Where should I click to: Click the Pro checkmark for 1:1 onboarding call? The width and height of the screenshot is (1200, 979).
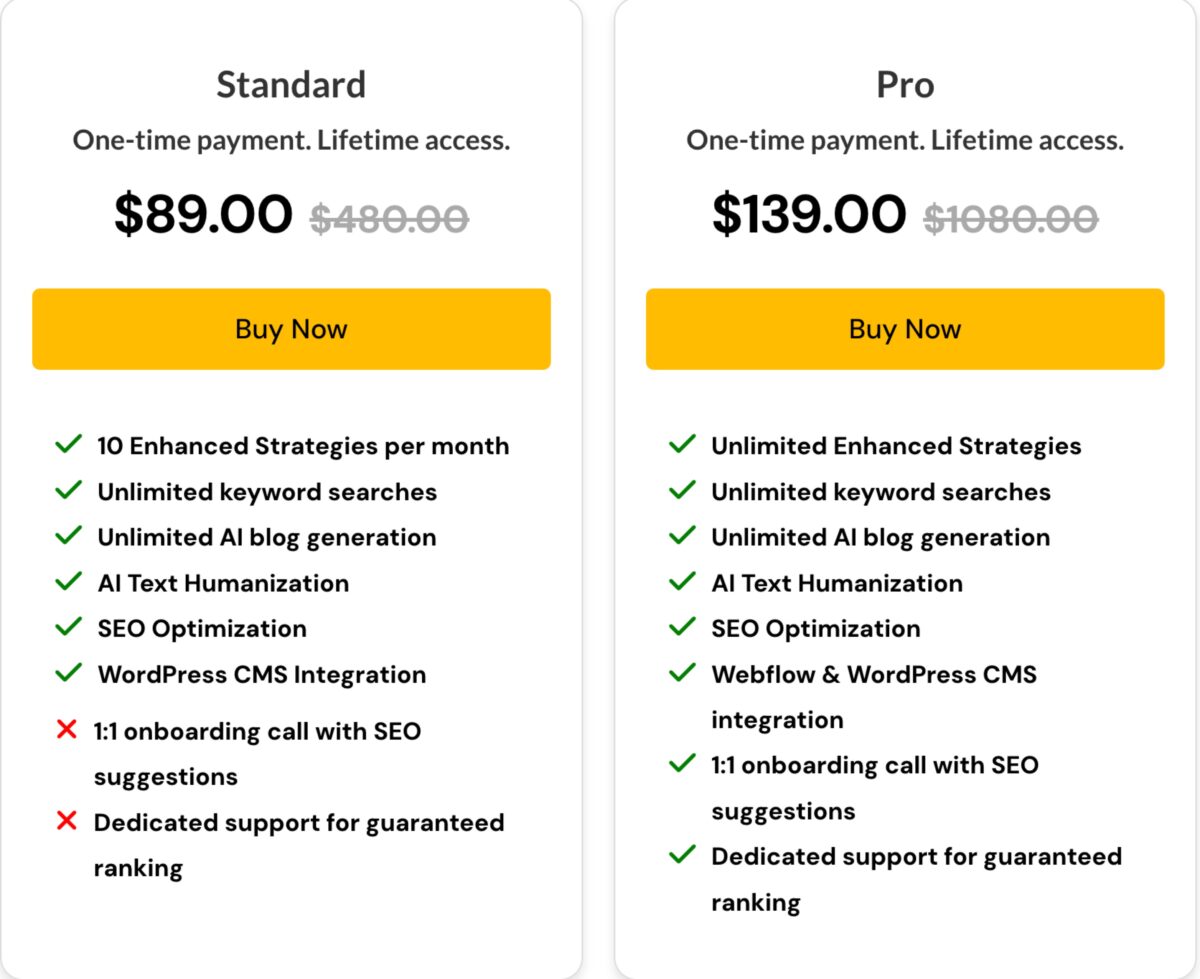683,764
